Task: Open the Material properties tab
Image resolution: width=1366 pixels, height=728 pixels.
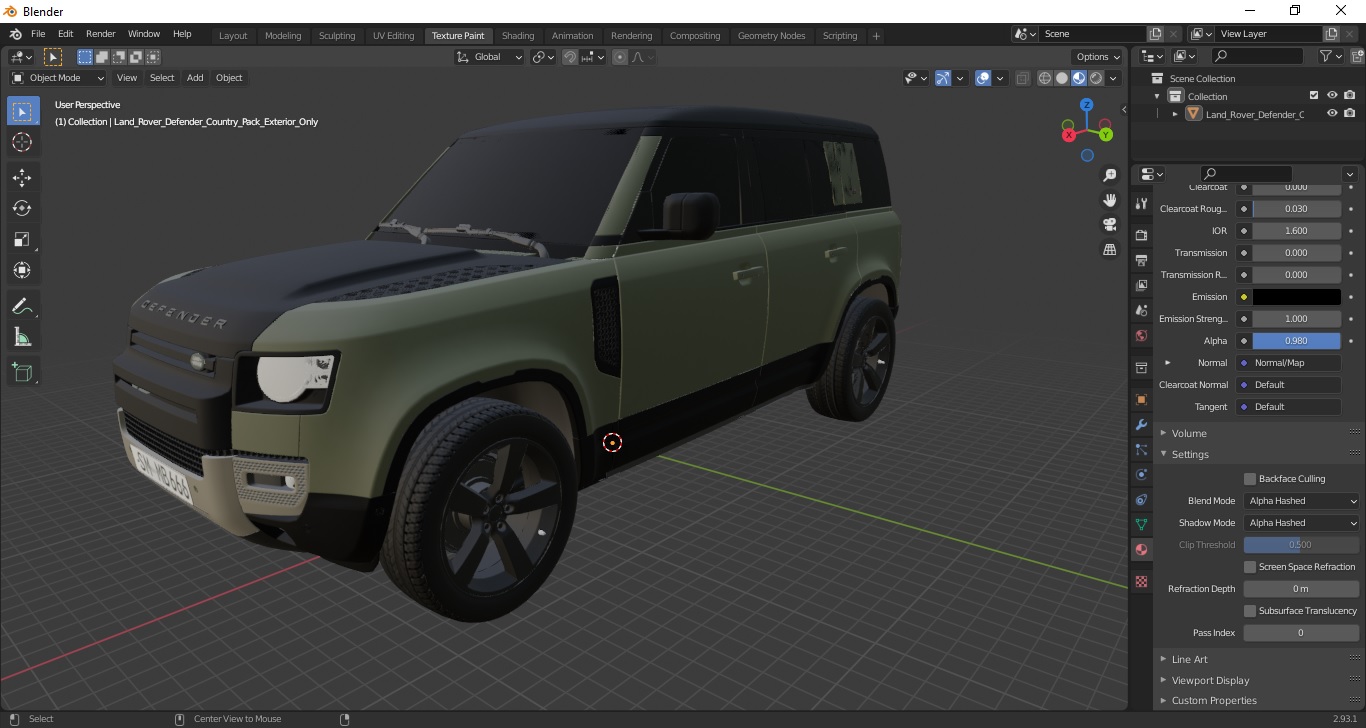Action: [1141, 549]
